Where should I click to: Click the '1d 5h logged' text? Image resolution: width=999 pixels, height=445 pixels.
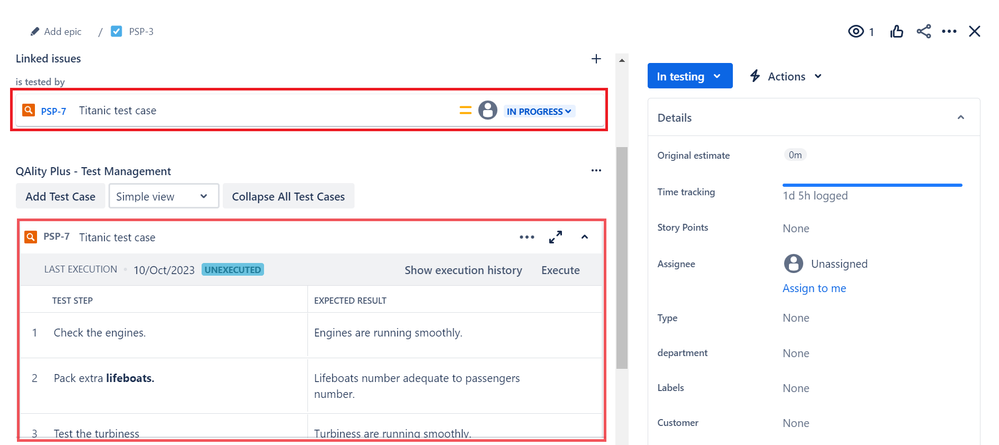[815, 196]
